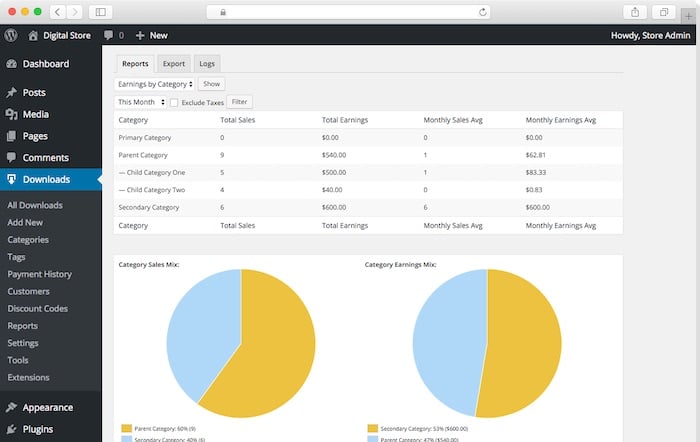
Task: Switch to the Export tab
Action: (174, 63)
